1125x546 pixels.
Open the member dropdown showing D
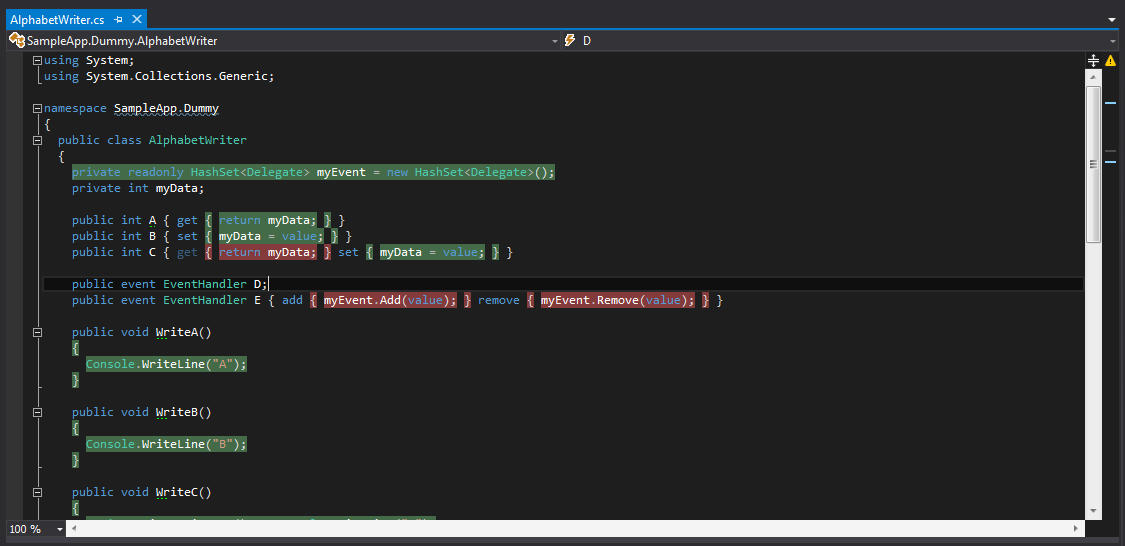1112,41
